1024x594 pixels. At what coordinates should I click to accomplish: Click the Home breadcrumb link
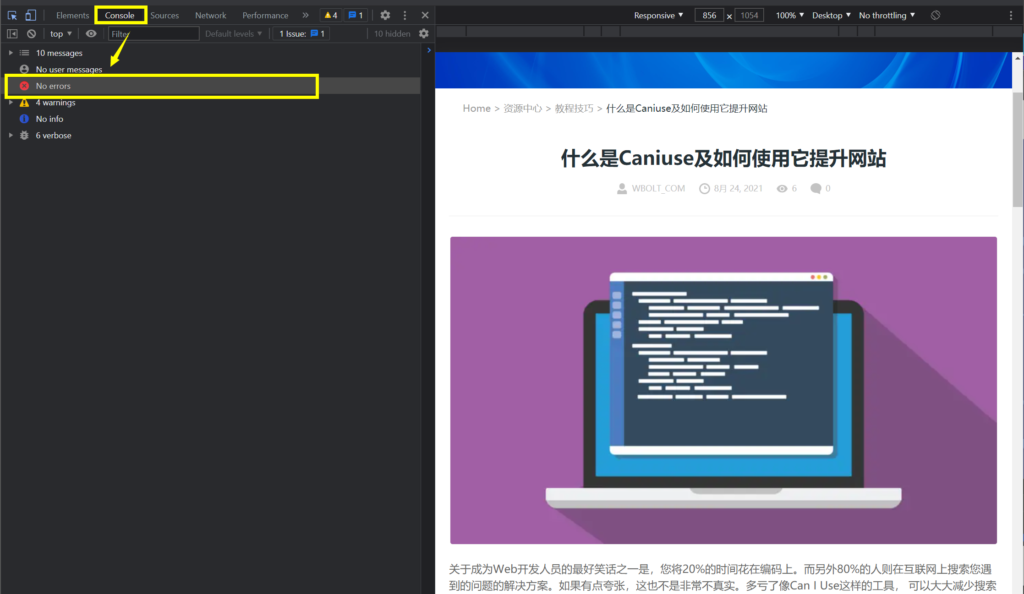(476, 108)
